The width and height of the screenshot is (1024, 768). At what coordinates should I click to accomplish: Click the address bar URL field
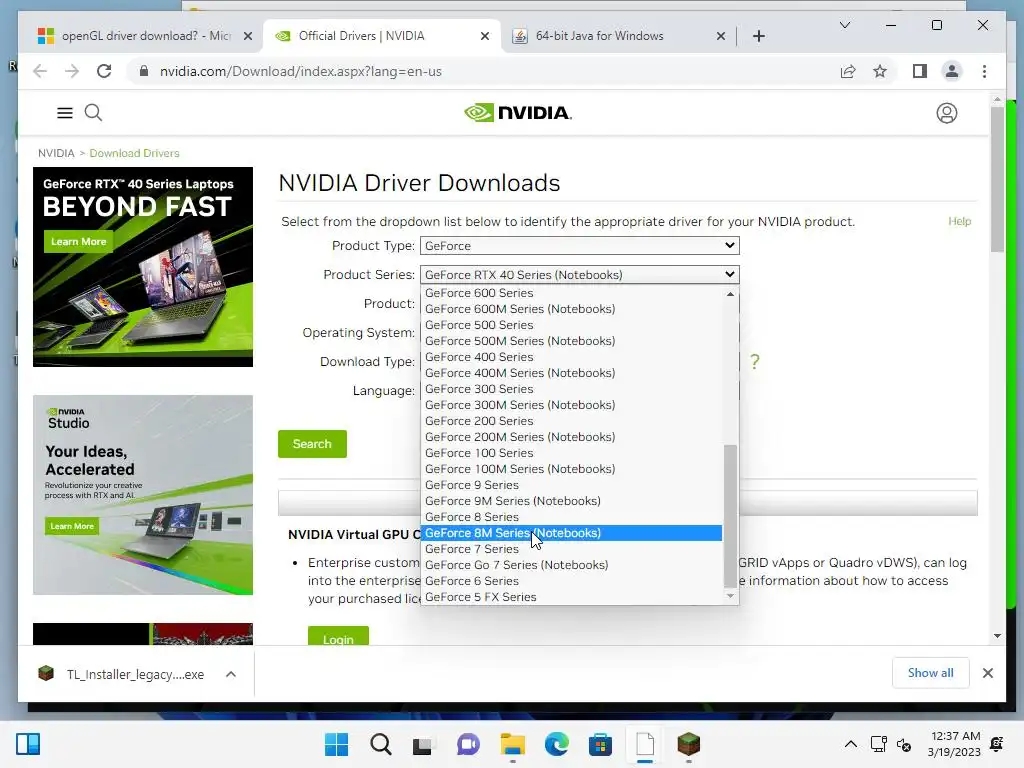483,71
